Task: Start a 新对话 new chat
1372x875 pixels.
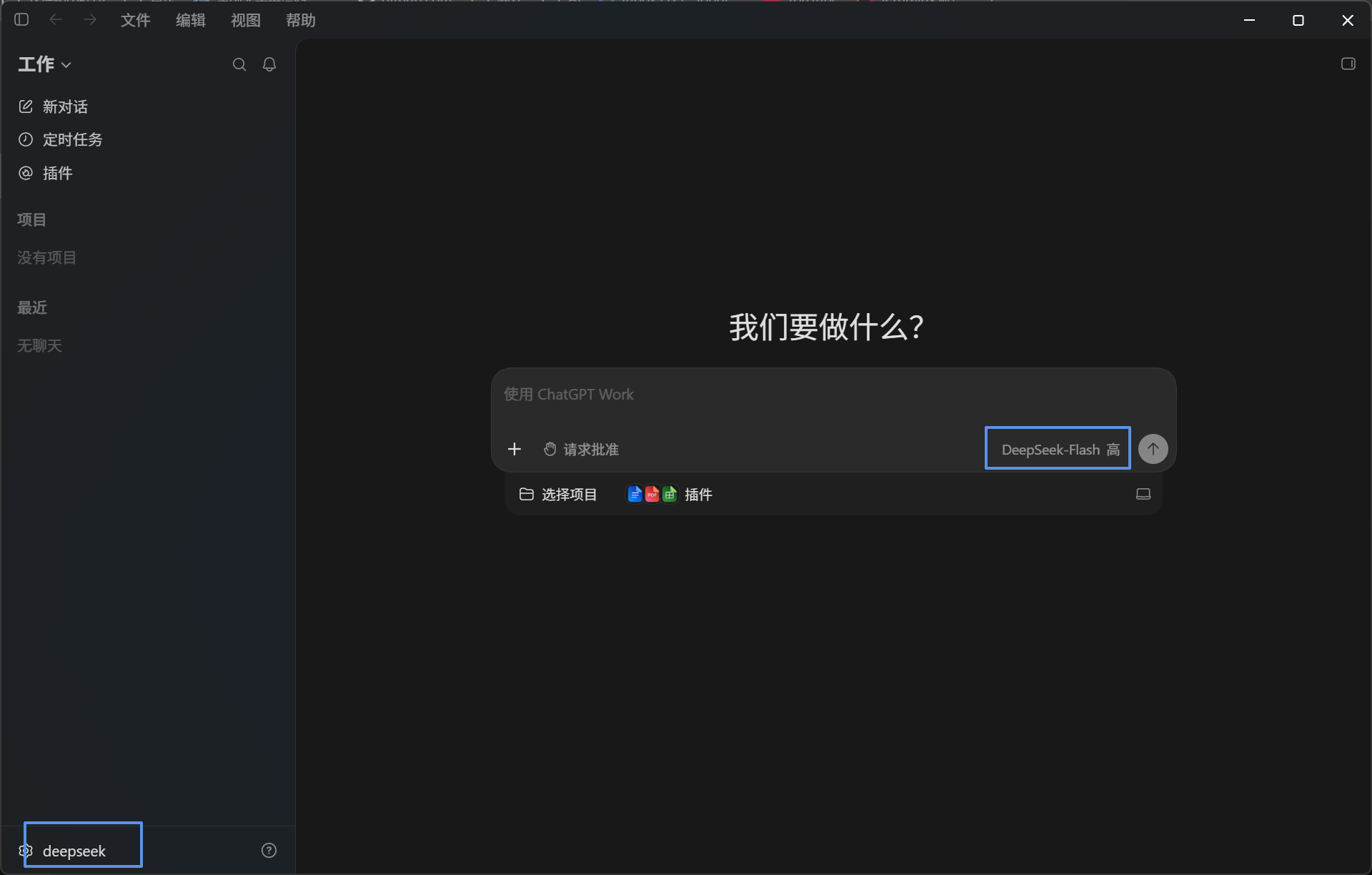Action: click(53, 107)
